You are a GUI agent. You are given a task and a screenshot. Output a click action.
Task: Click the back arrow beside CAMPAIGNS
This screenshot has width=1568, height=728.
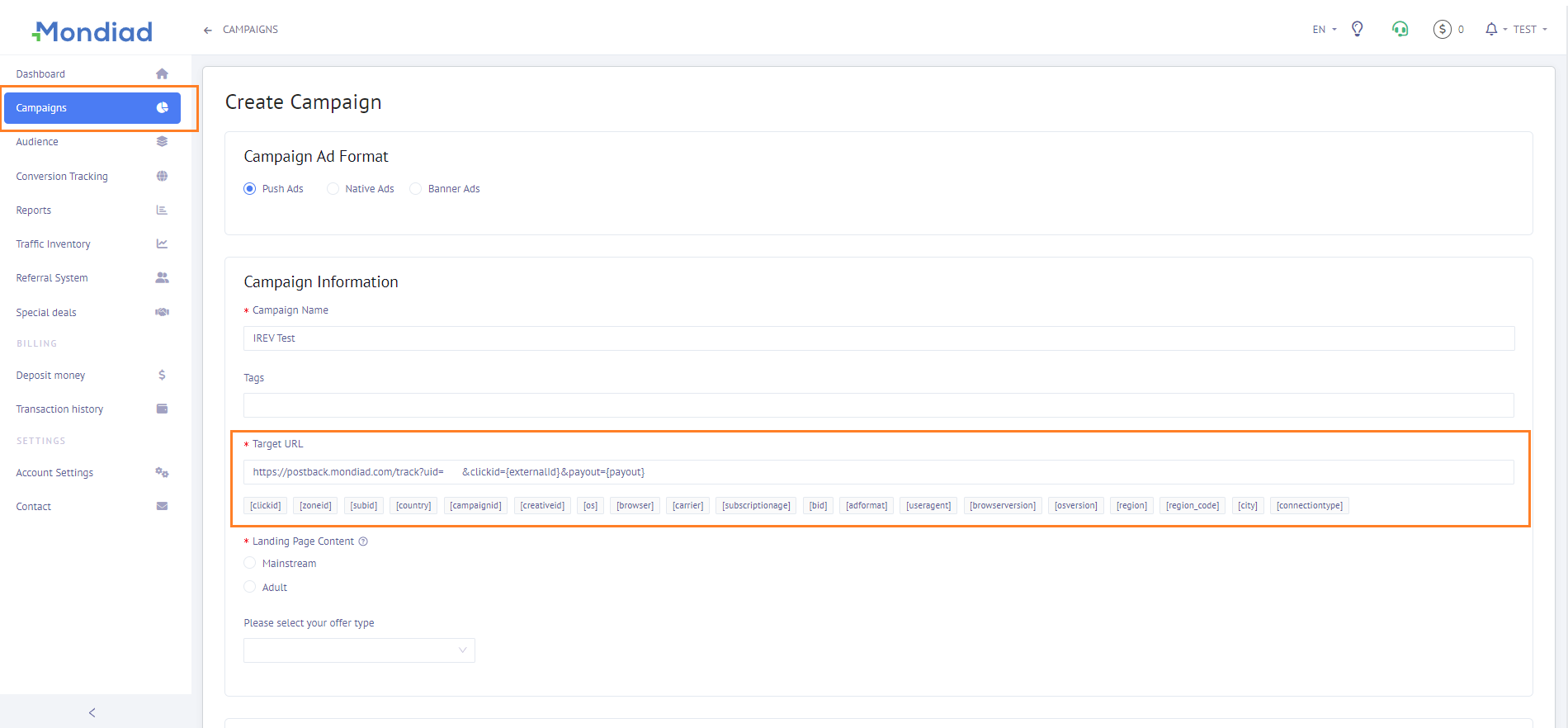[208, 31]
